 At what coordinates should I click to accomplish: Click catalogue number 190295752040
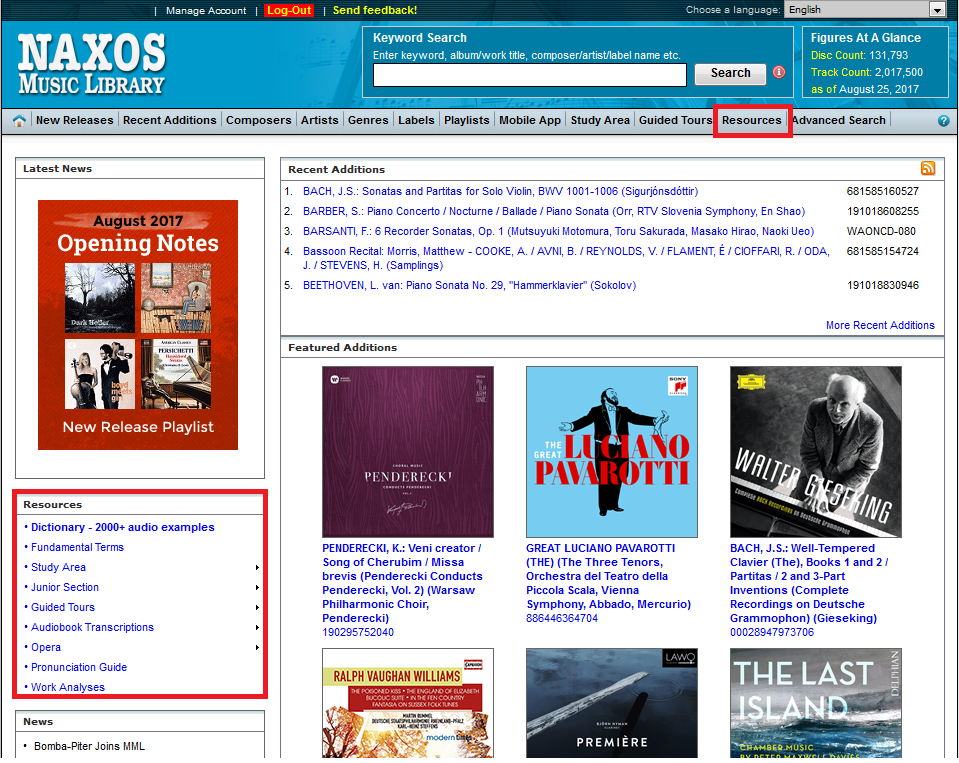358,633
